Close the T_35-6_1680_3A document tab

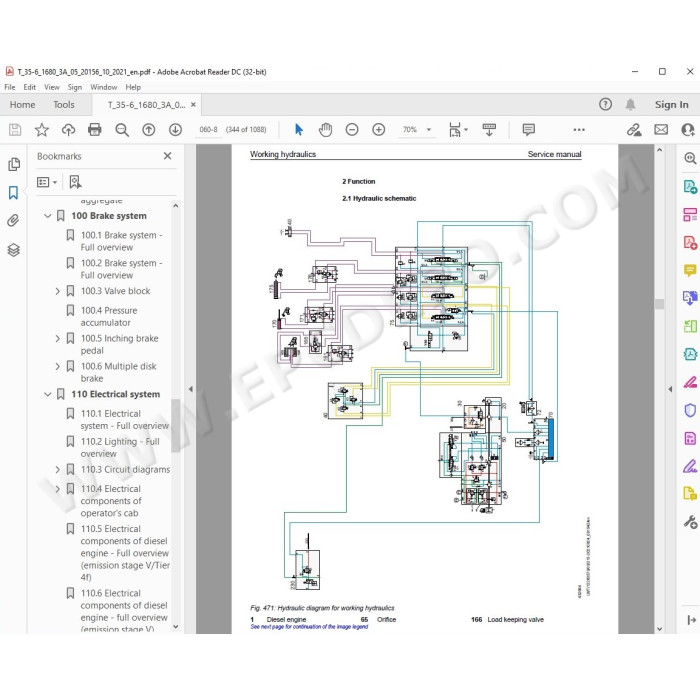point(193,104)
